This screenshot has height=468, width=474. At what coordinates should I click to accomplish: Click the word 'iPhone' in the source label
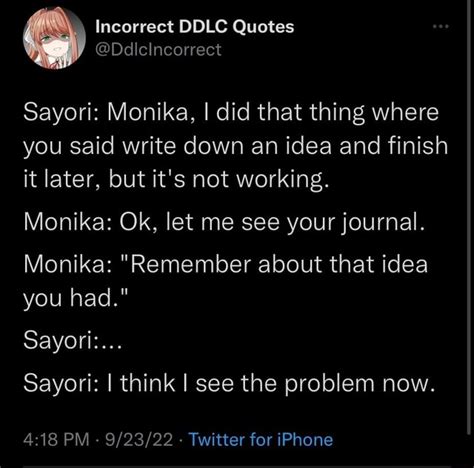[x=305, y=439]
